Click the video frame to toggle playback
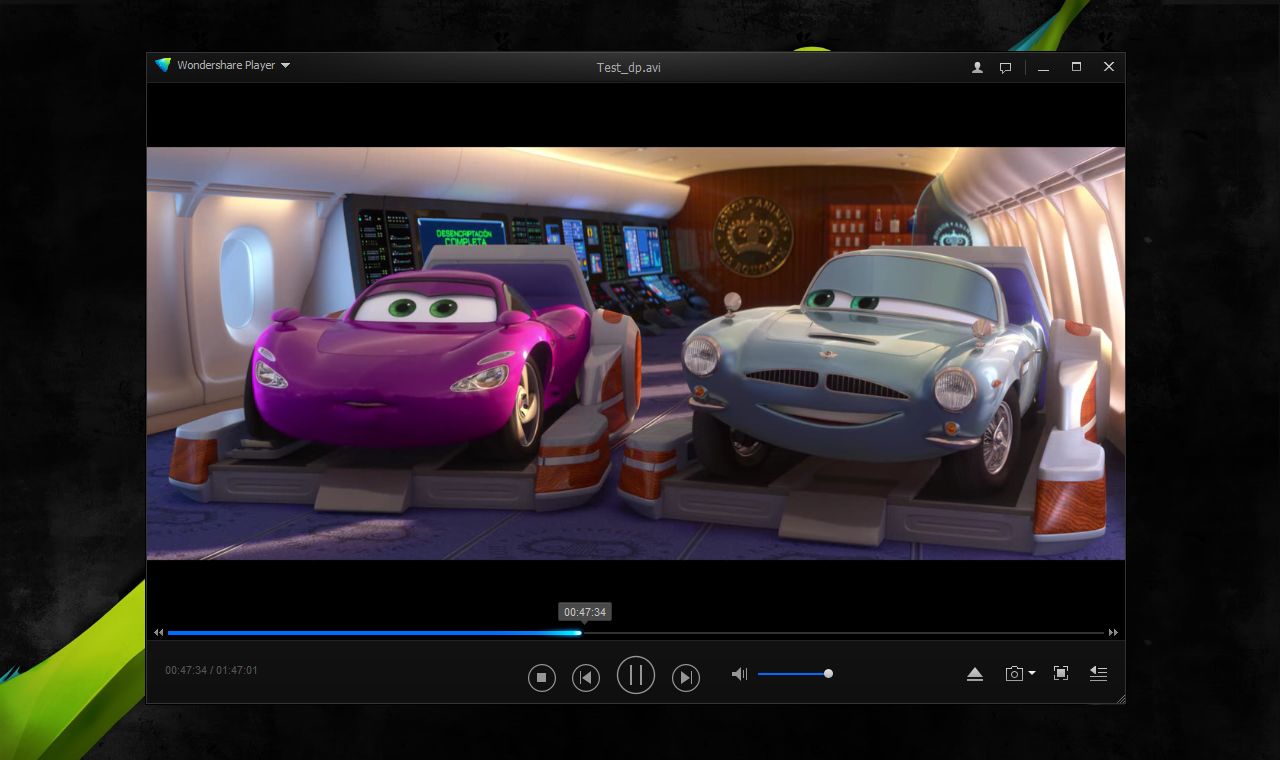Screen dimensions: 1280x760 pos(636,353)
